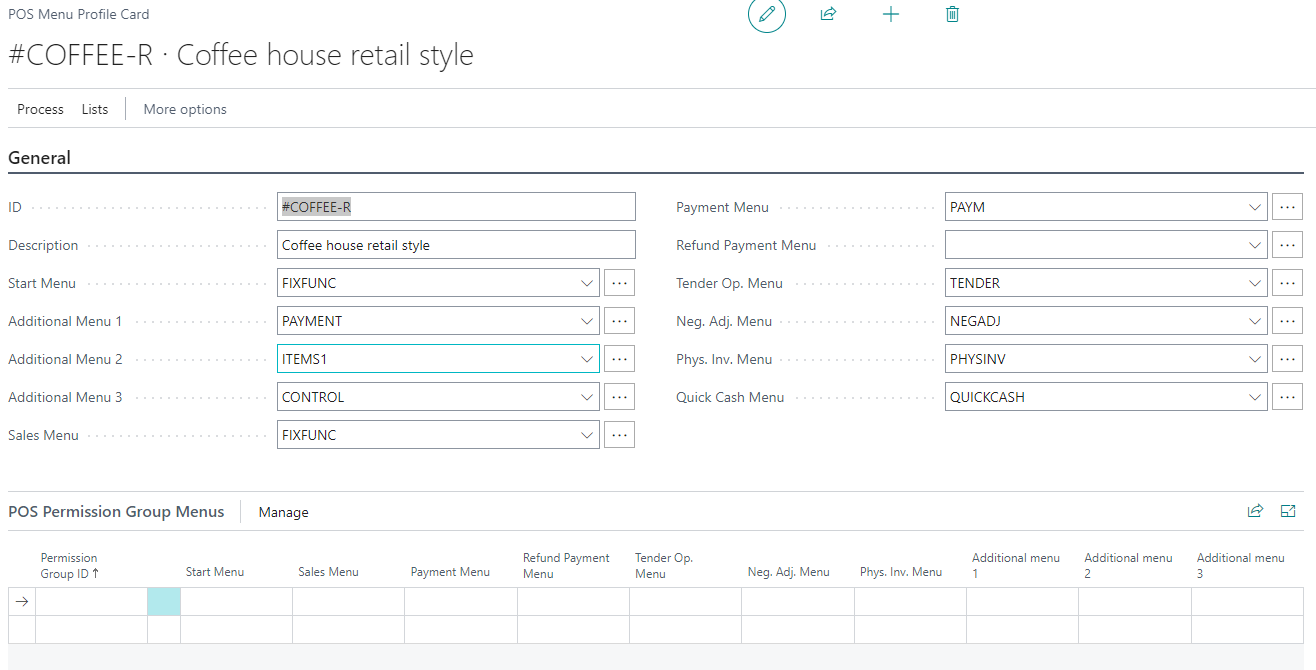Click share icon in Permission Group Menus

tap(1255, 511)
